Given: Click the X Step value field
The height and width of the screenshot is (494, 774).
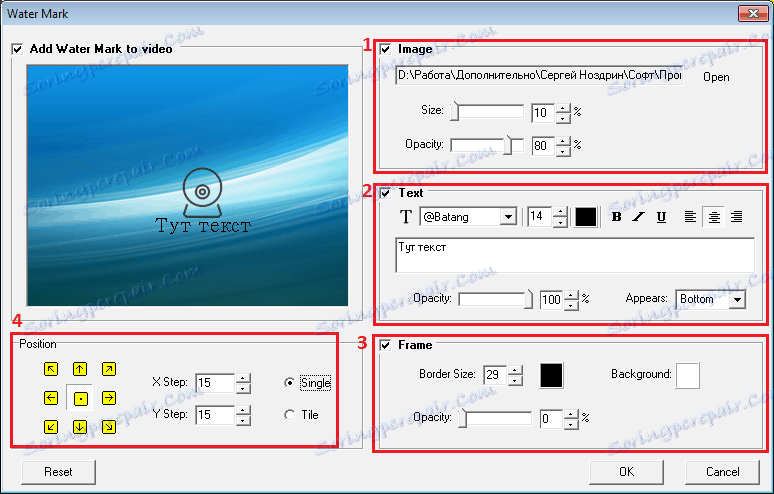Looking at the screenshot, I should (215, 383).
